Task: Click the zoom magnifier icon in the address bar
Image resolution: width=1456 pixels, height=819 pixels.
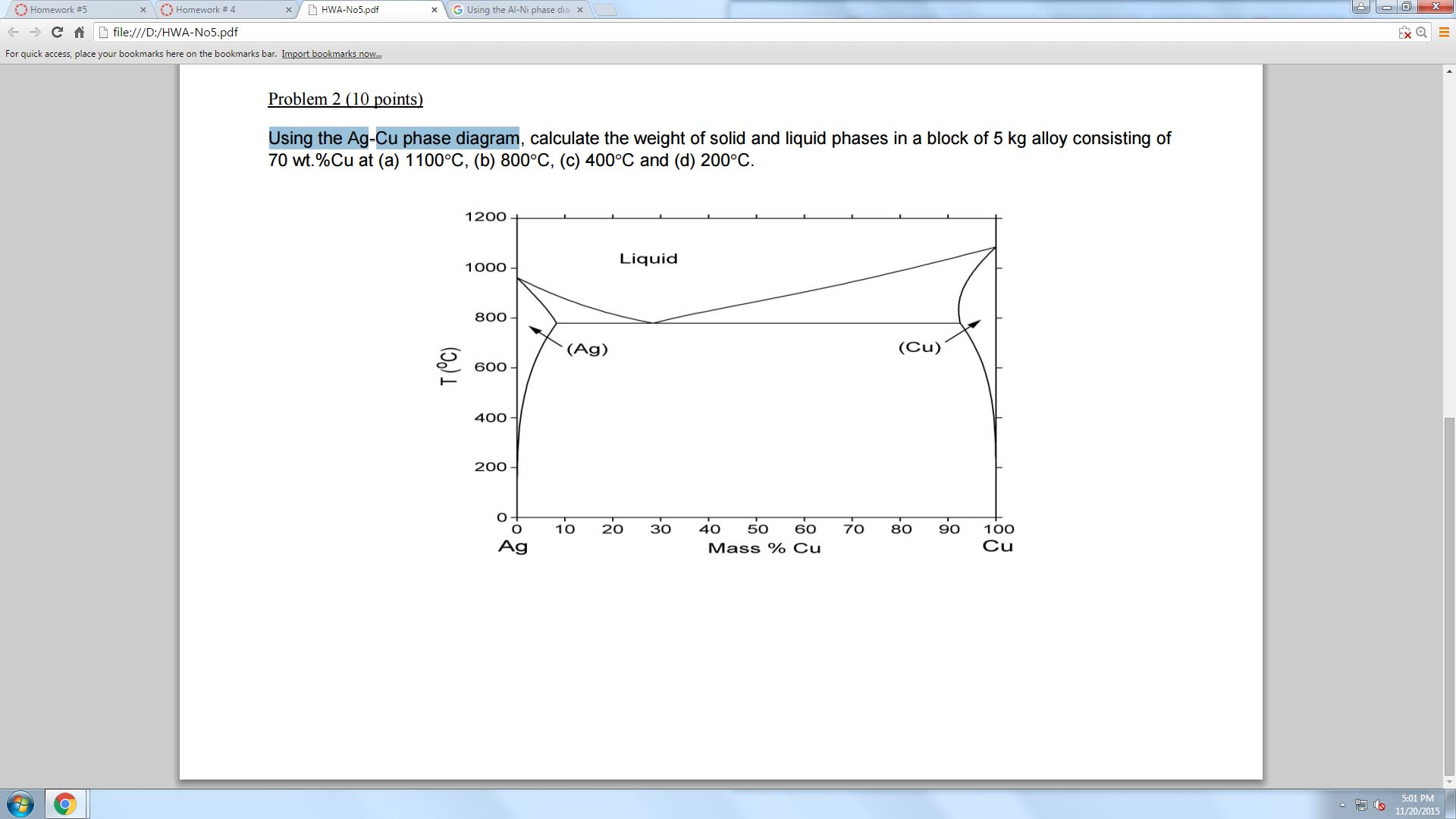Action: pos(1421,33)
